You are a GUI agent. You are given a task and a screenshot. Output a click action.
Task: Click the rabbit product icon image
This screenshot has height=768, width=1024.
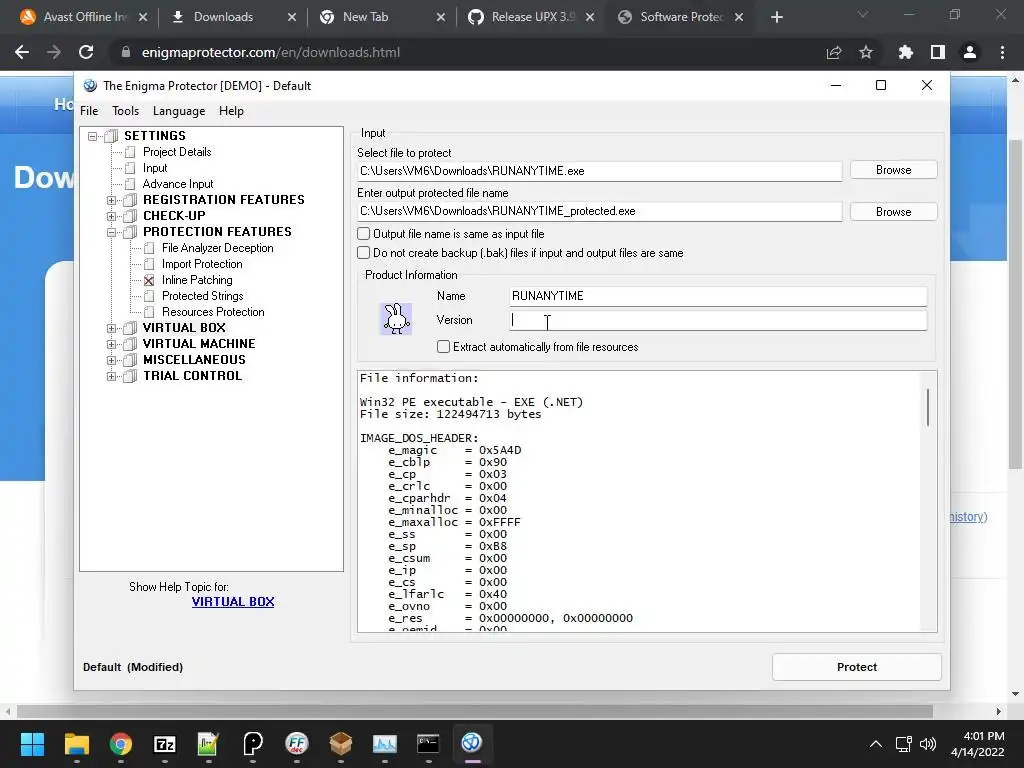point(396,319)
